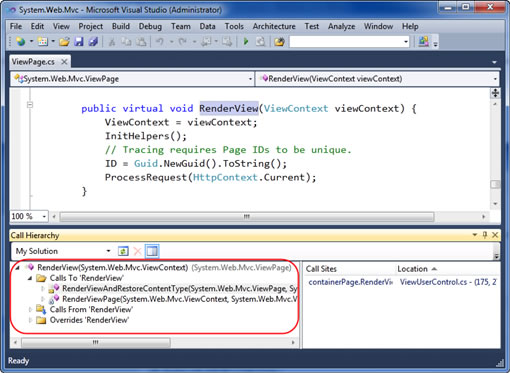The height and width of the screenshot is (373, 510).
Task: Click the Save All toolbar icon
Action: 93,42
